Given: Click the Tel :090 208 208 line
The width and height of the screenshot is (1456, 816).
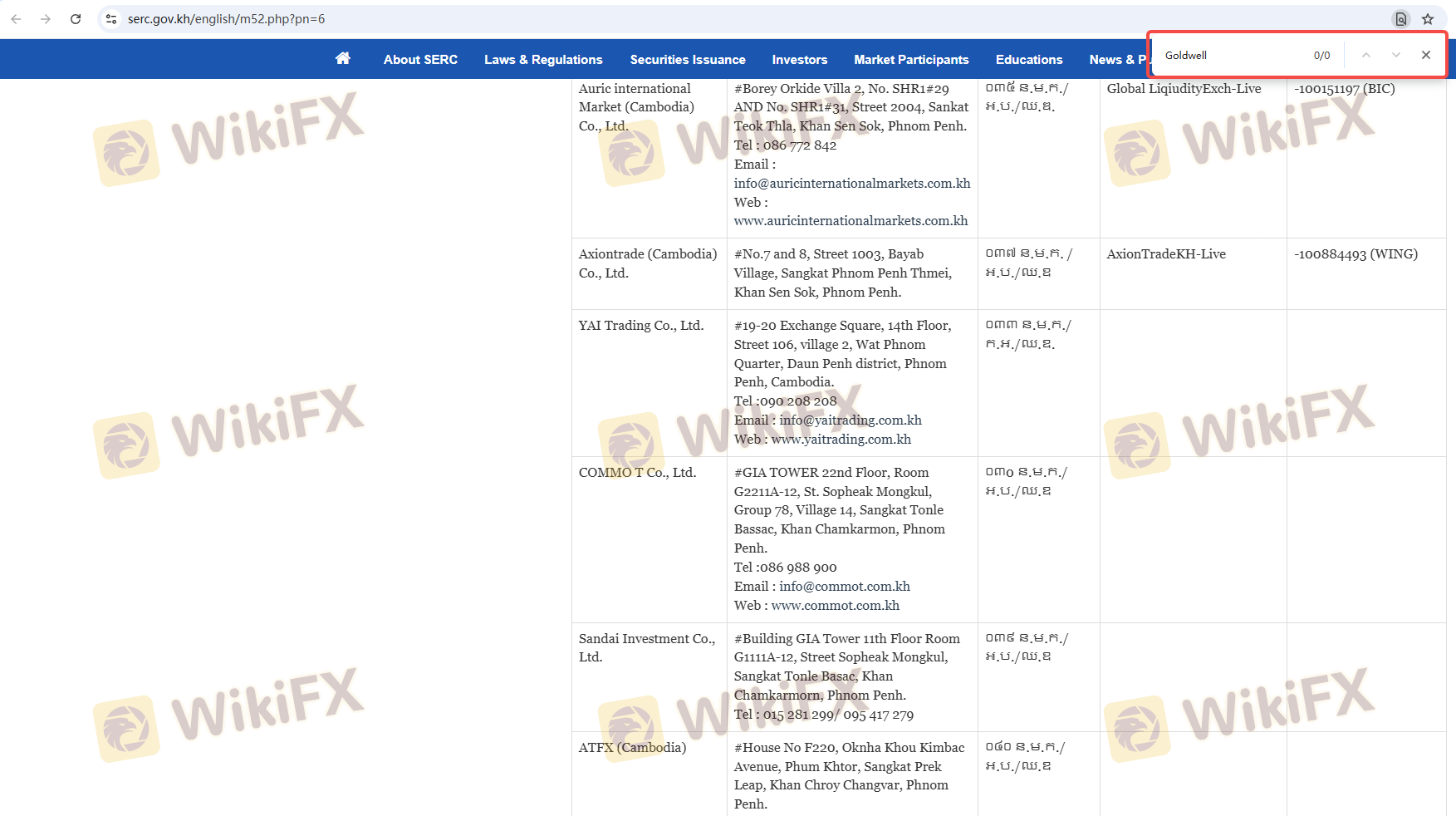Looking at the screenshot, I should pyautogui.click(x=785, y=401).
